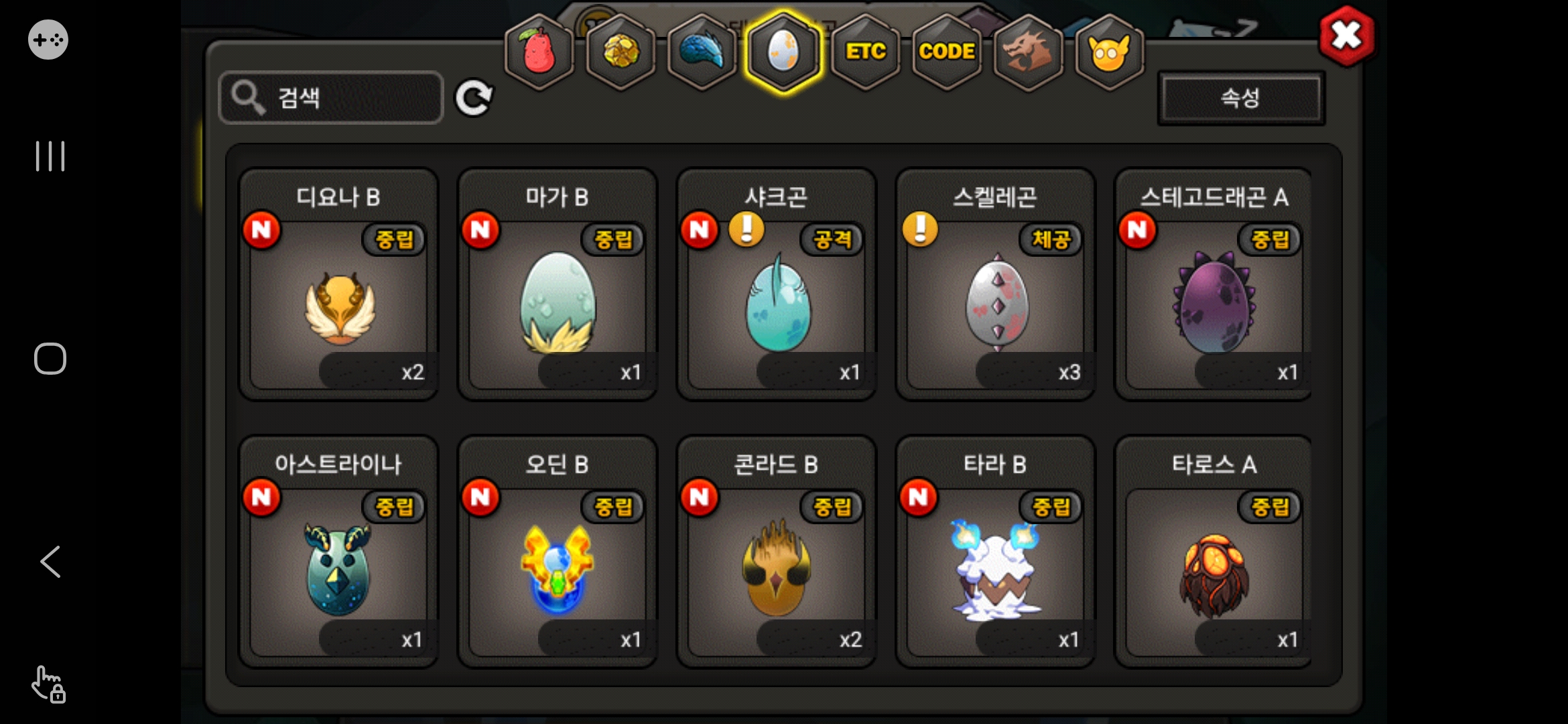Screen dimensions: 1568x724
Task: Focus the 검색 search field
Action: tap(331, 98)
